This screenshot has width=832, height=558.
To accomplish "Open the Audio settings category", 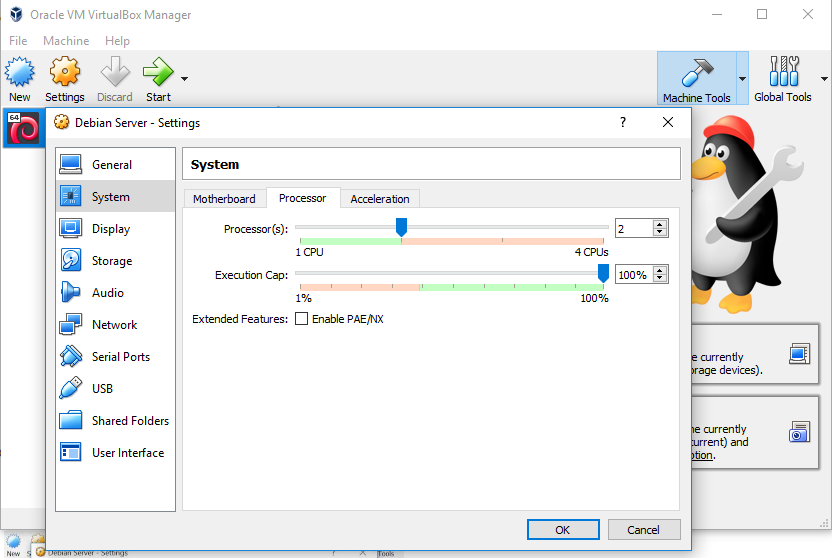I will coord(115,292).
